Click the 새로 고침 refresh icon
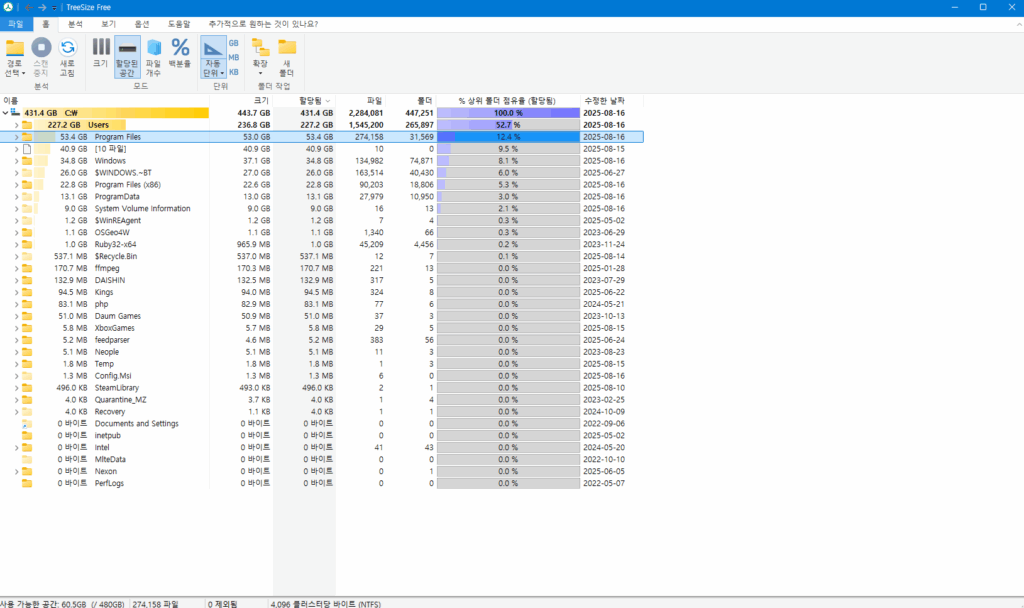 click(x=67, y=48)
